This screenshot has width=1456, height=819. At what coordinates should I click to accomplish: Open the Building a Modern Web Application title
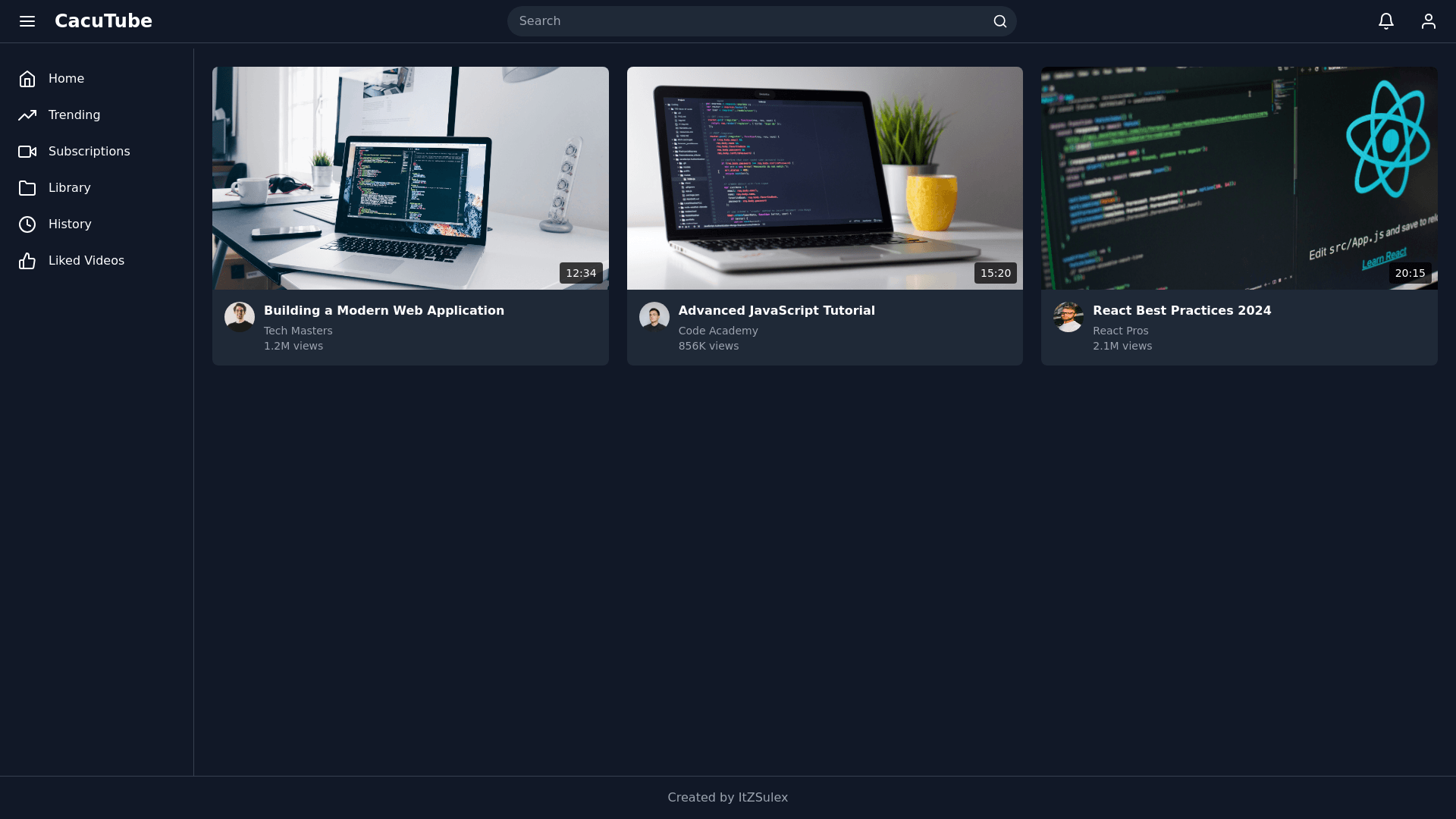(384, 311)
